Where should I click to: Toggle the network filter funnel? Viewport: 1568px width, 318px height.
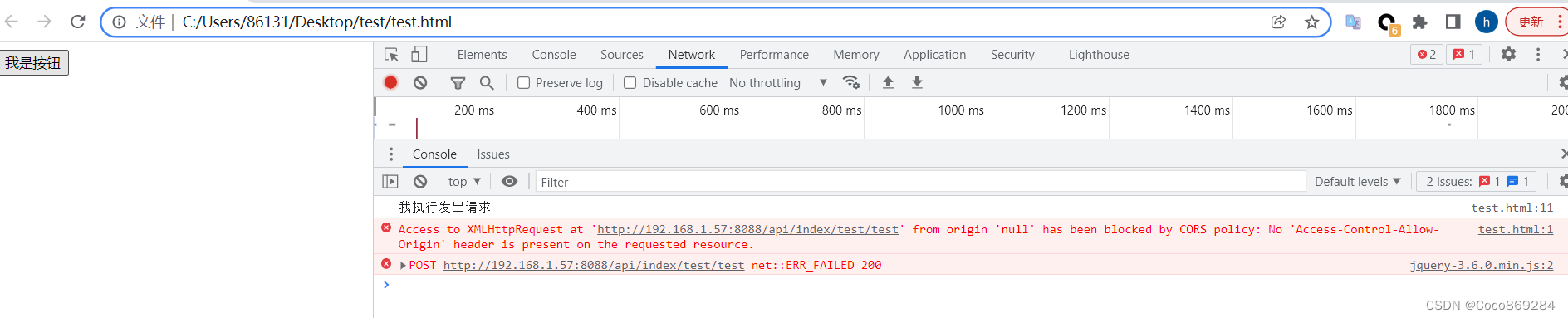(x=458, y=82)
